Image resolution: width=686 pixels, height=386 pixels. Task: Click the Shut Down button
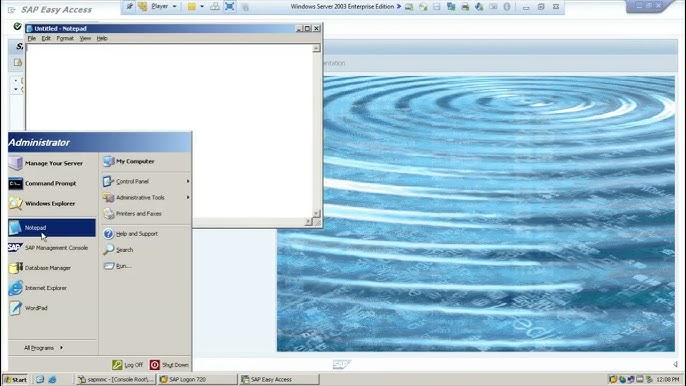(x=169, y=365)
